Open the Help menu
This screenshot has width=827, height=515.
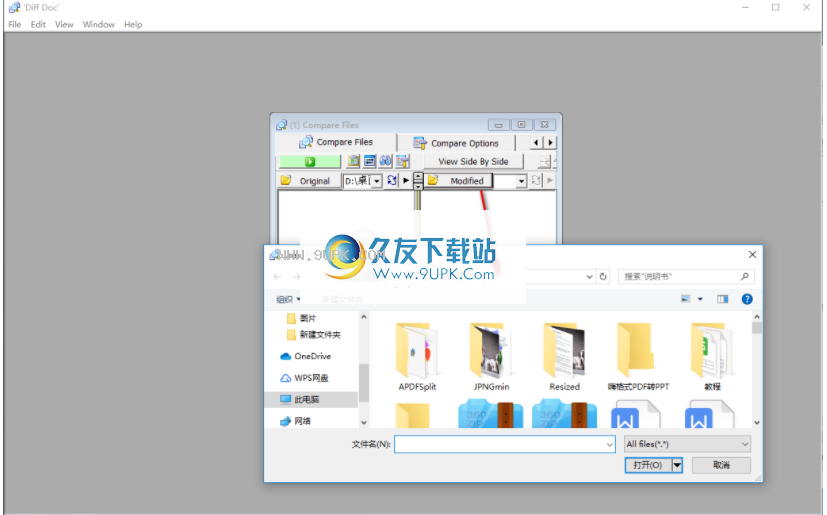pyautogui.click(x=133, y=24)
